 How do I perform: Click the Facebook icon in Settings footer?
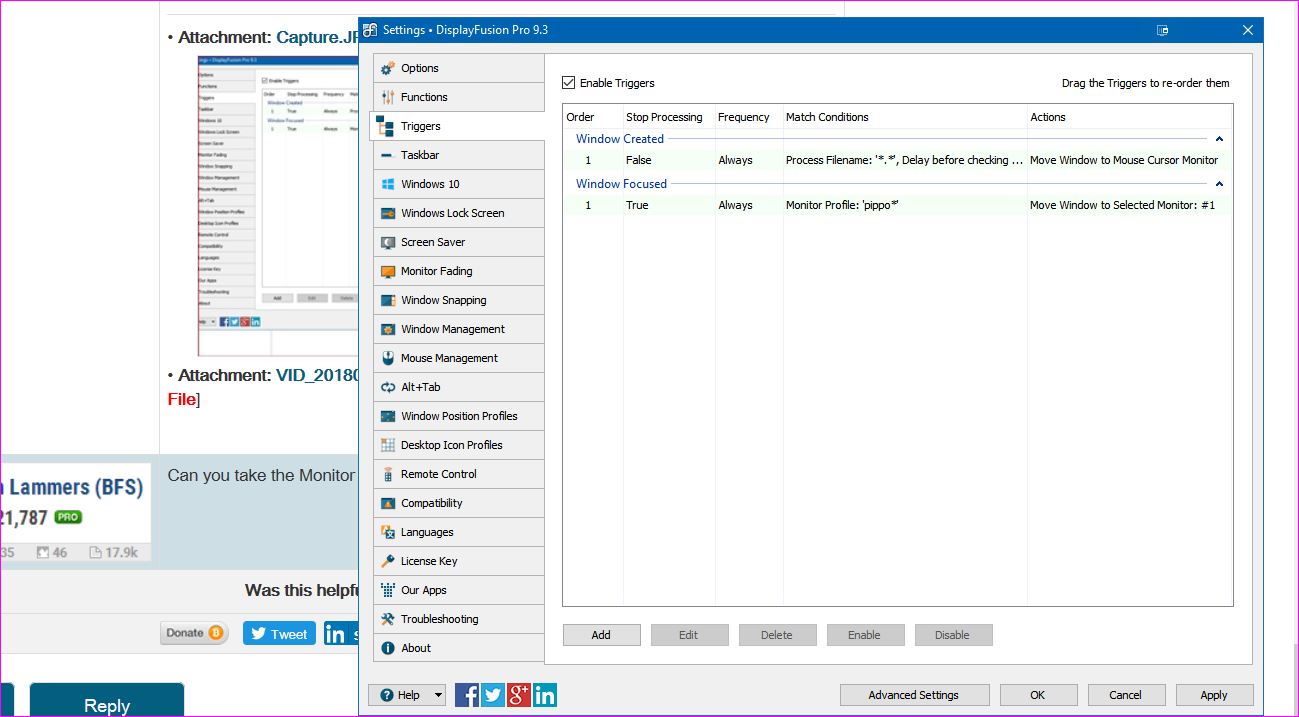(467, 695)
